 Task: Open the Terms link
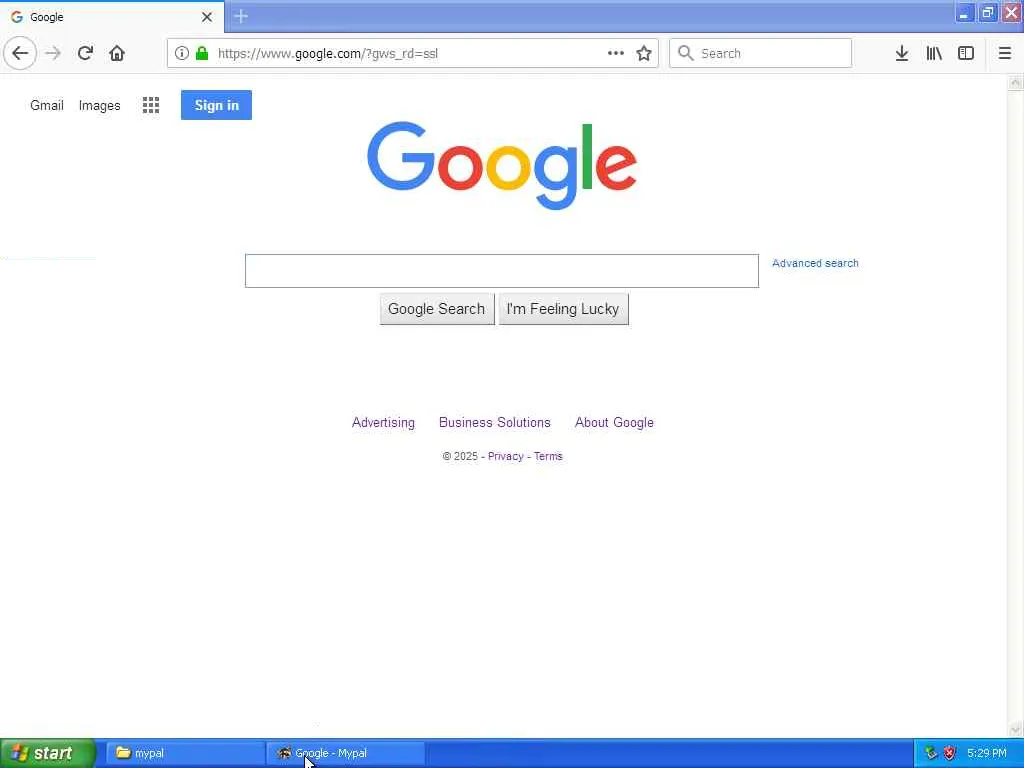pyautogui.click(x=548, y=456)
